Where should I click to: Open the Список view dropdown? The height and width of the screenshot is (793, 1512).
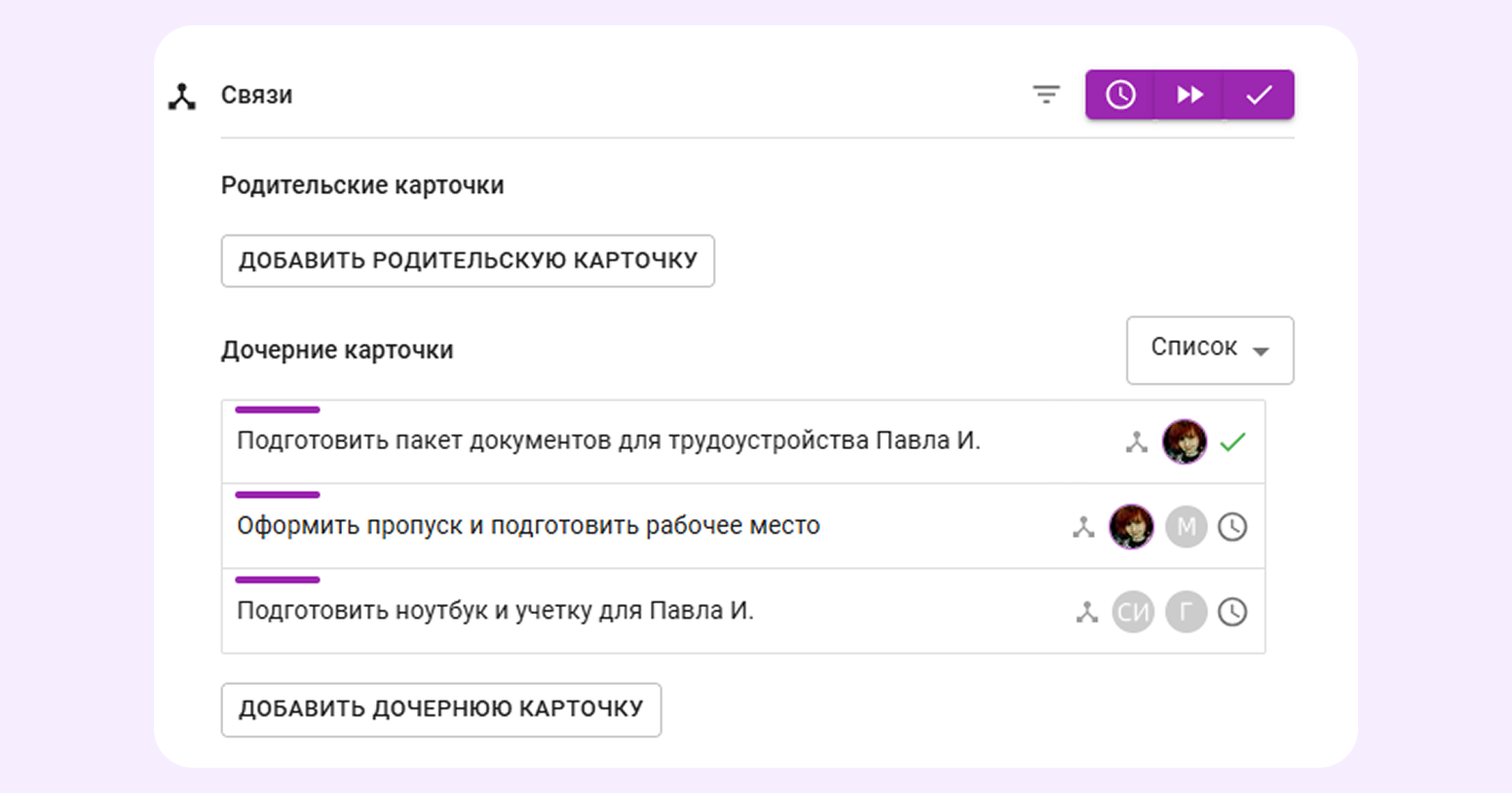click(1209, 349)
